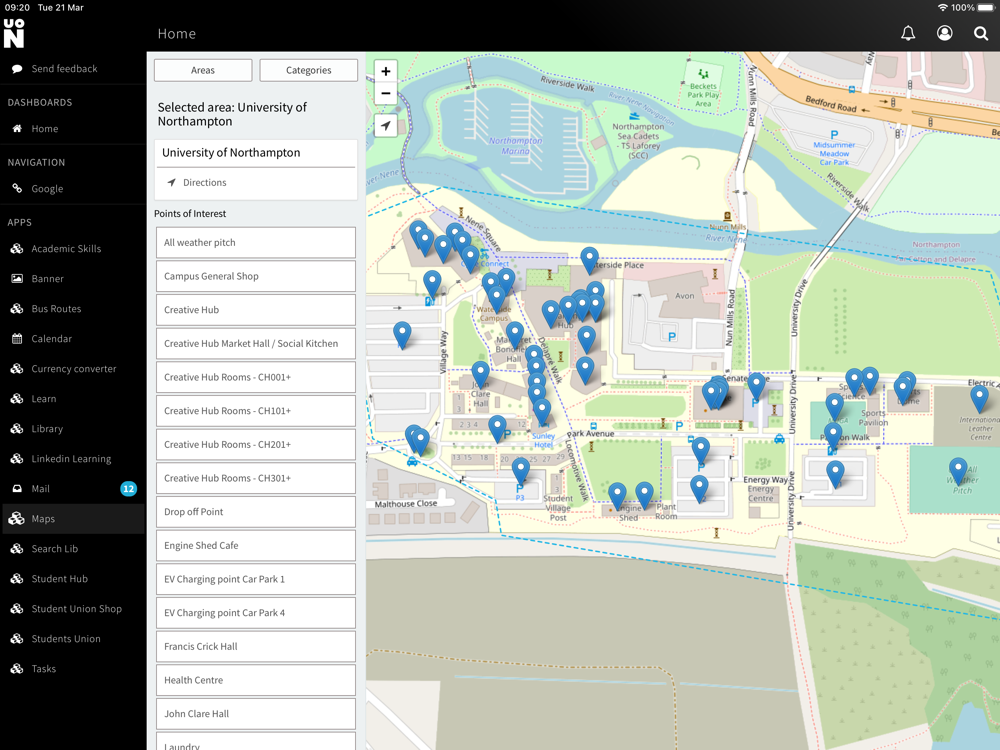Select Maps in the sidebar
Screen dimensions: 1000x750
click(x=73, y=518)
